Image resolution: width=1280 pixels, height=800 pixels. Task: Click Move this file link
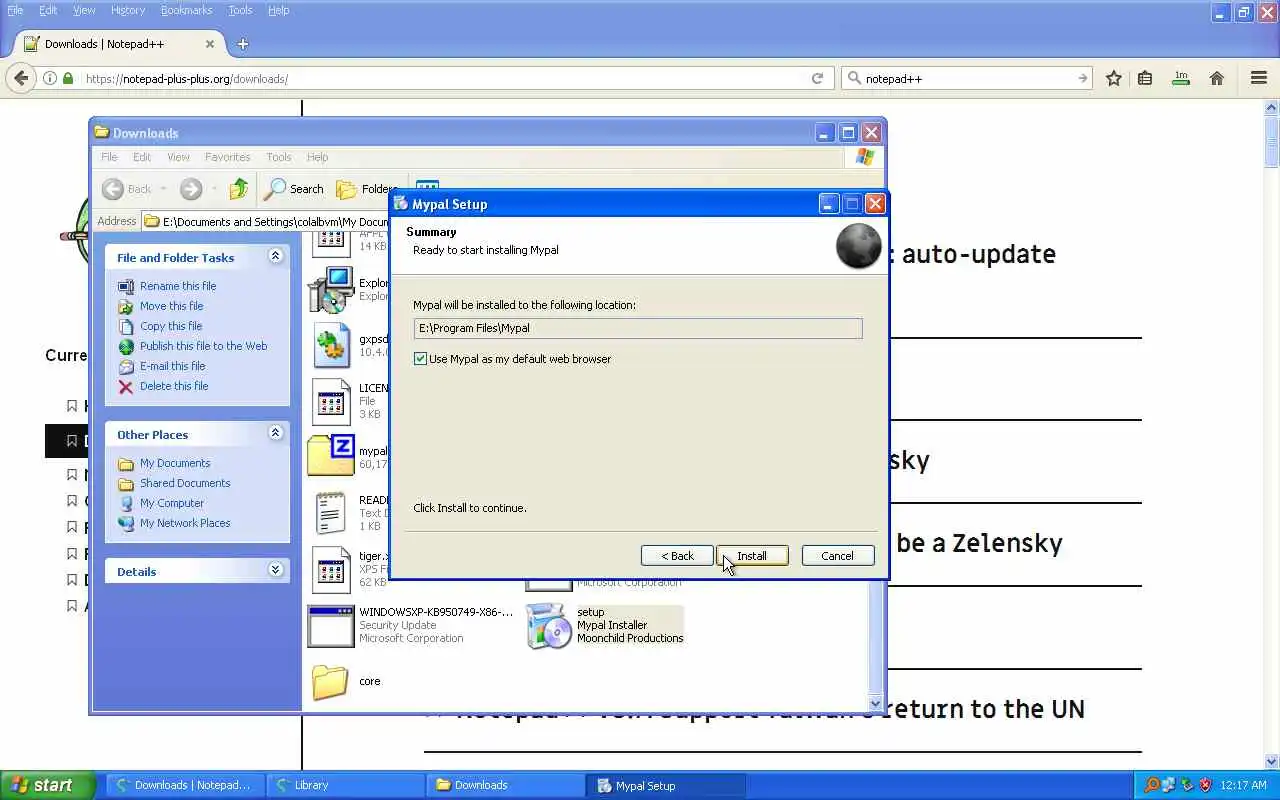[x=171, y=306]
